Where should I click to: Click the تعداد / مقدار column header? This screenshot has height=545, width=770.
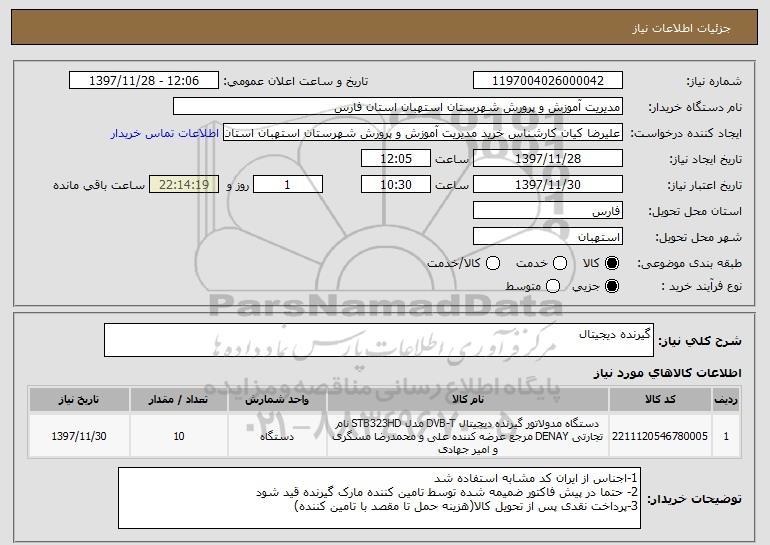coord(179,399)
